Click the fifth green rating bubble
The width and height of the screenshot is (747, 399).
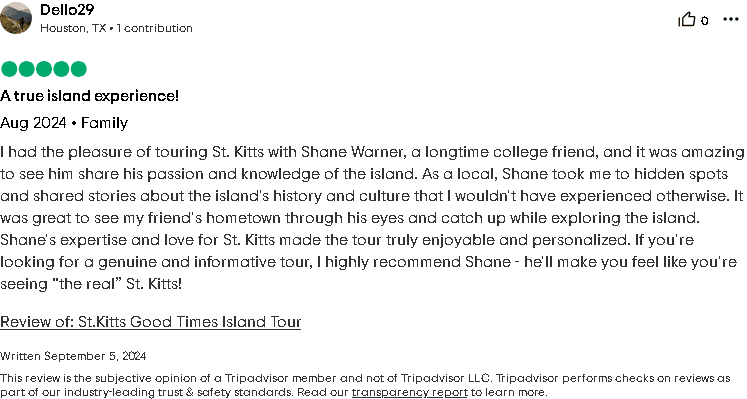pos(79,69)
